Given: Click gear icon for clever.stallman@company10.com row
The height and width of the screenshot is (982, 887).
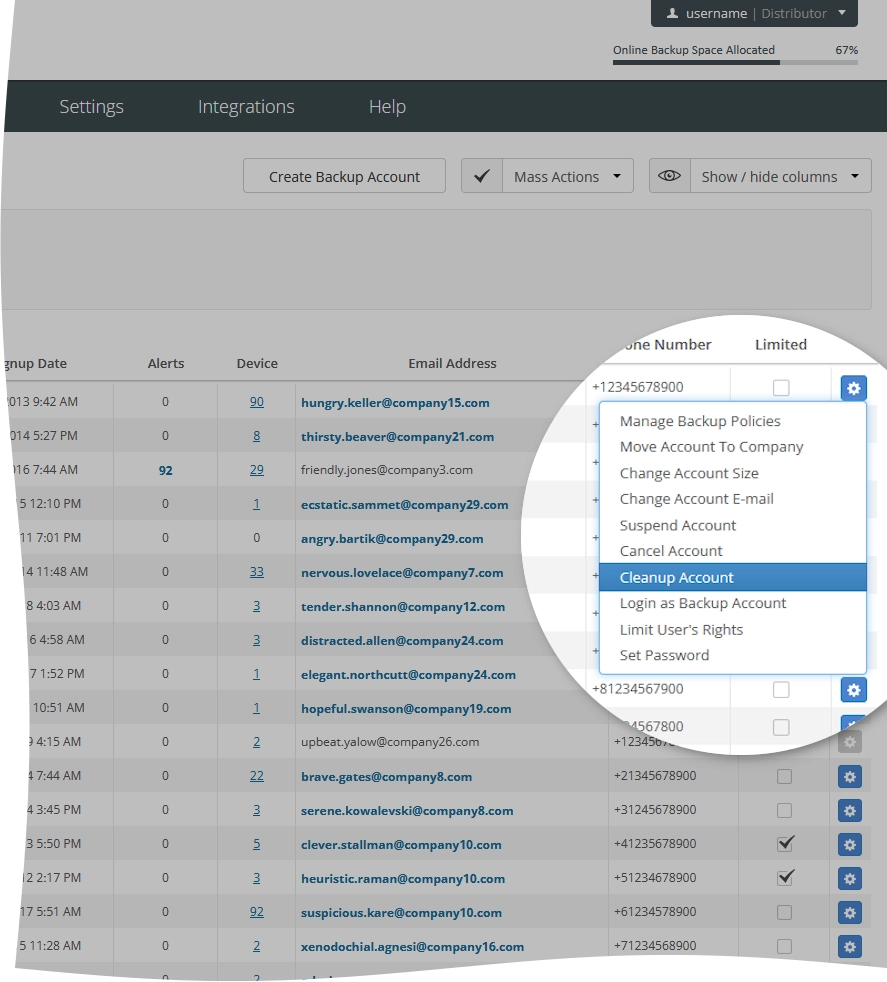Looking at the screenshot, I should pos(849,845).
